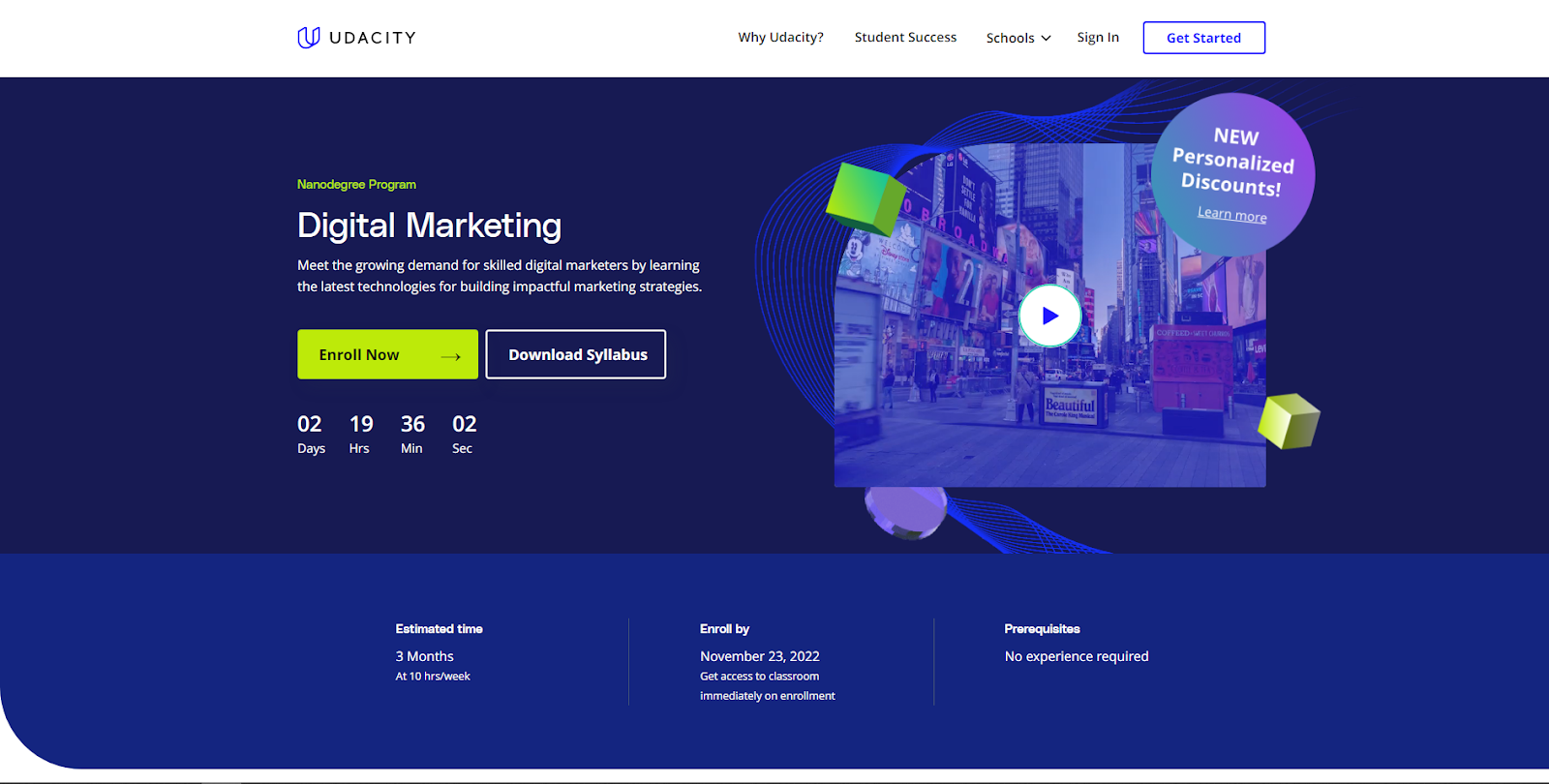The image size is (1549, 784).
Task: Click the Digital Marketing heading
Action: pos(429,226)
